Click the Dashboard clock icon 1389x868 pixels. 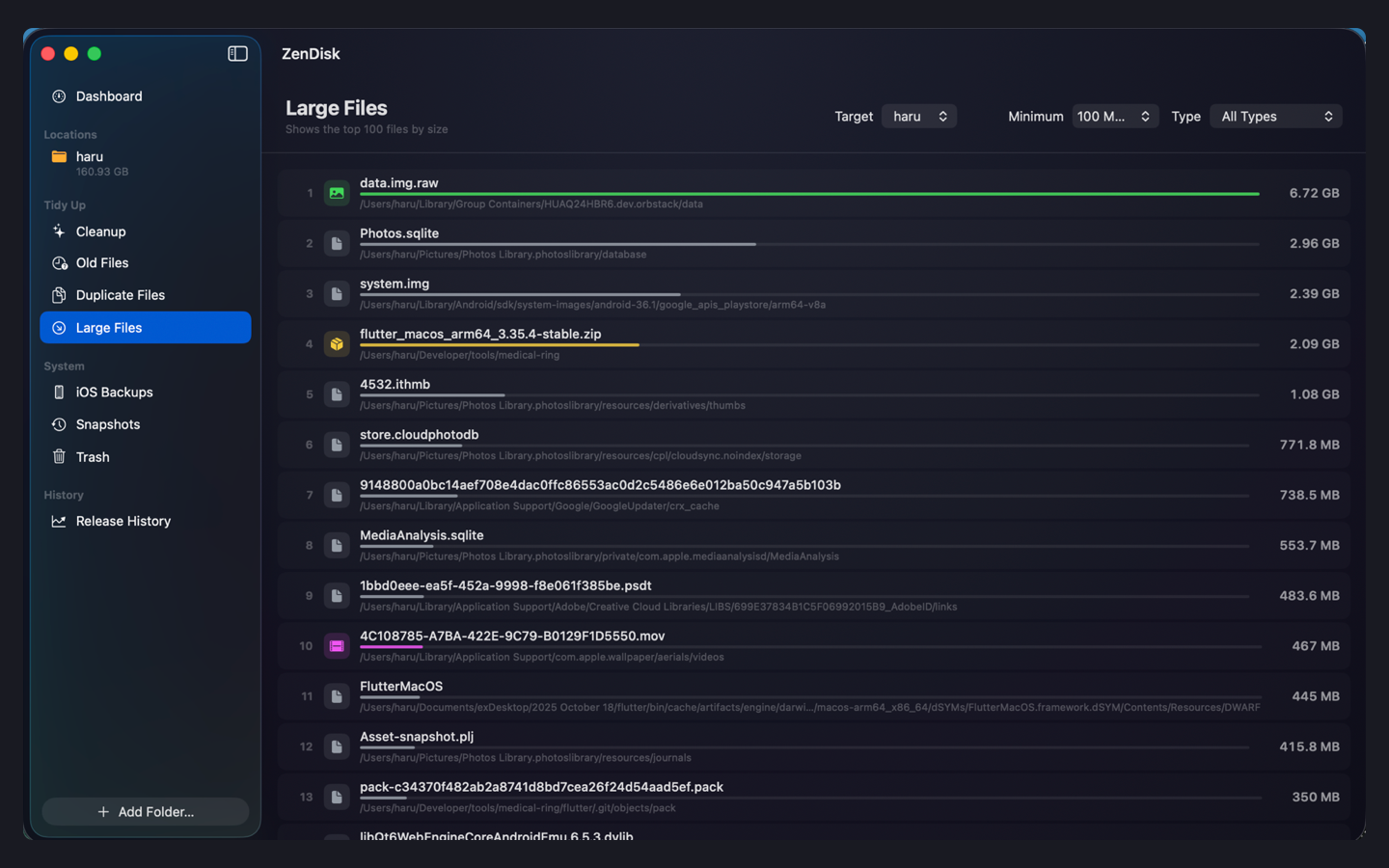[59, 96]
